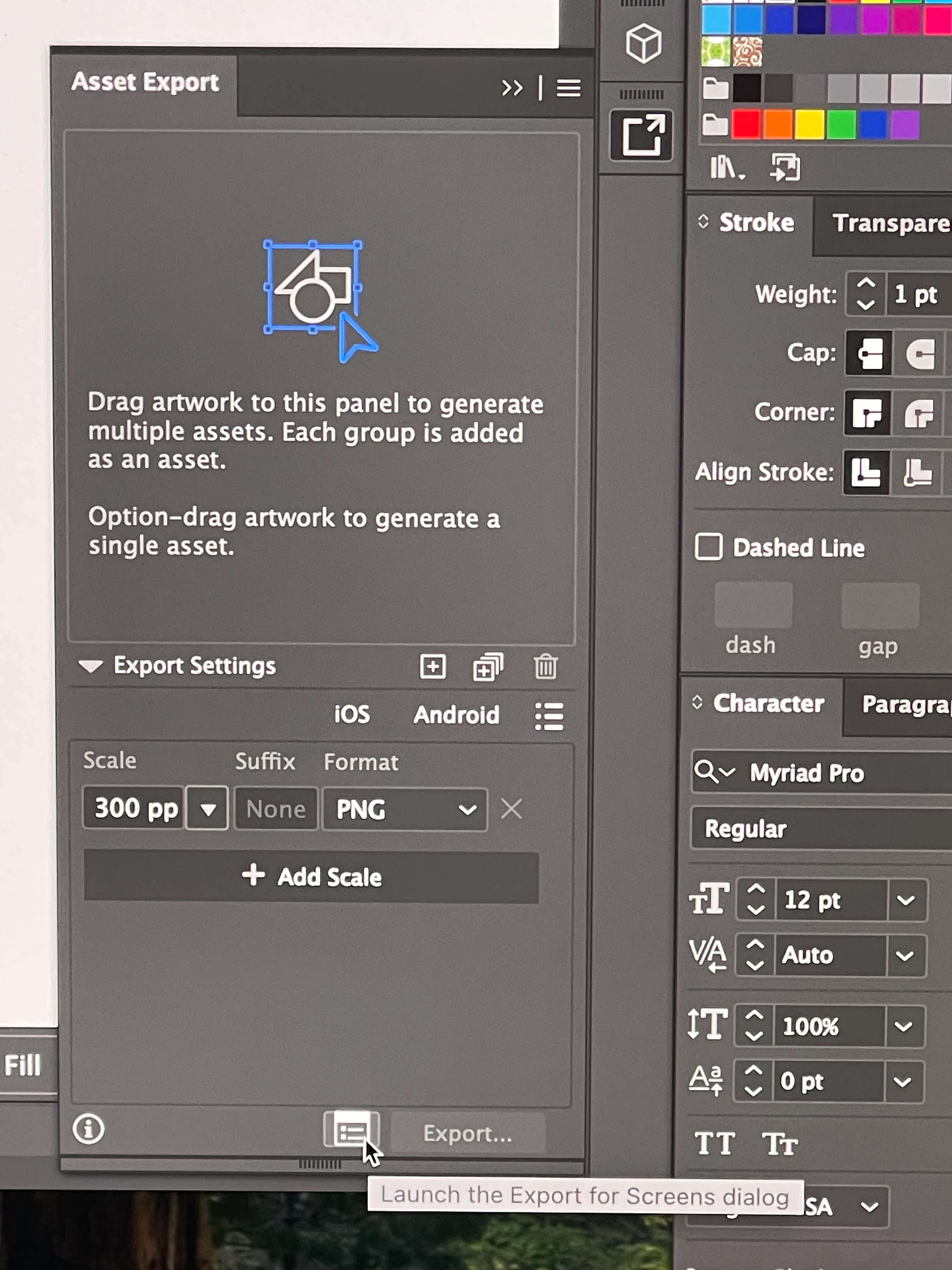
Task: Click the info icon in Asset Export
Action: click(88, 1129)
